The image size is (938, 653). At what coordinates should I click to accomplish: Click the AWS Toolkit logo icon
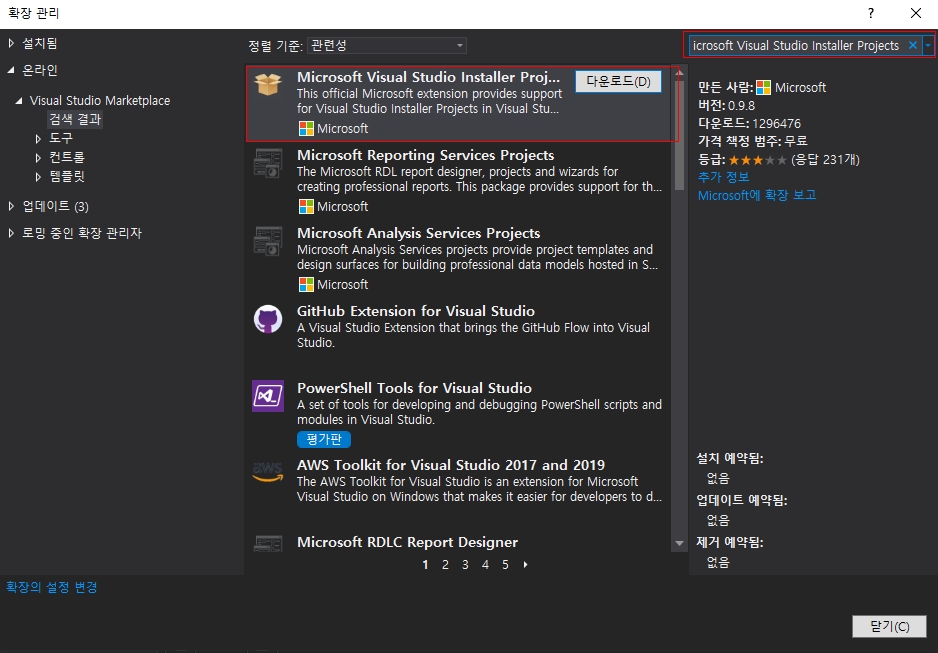click(x=268, y=472)
